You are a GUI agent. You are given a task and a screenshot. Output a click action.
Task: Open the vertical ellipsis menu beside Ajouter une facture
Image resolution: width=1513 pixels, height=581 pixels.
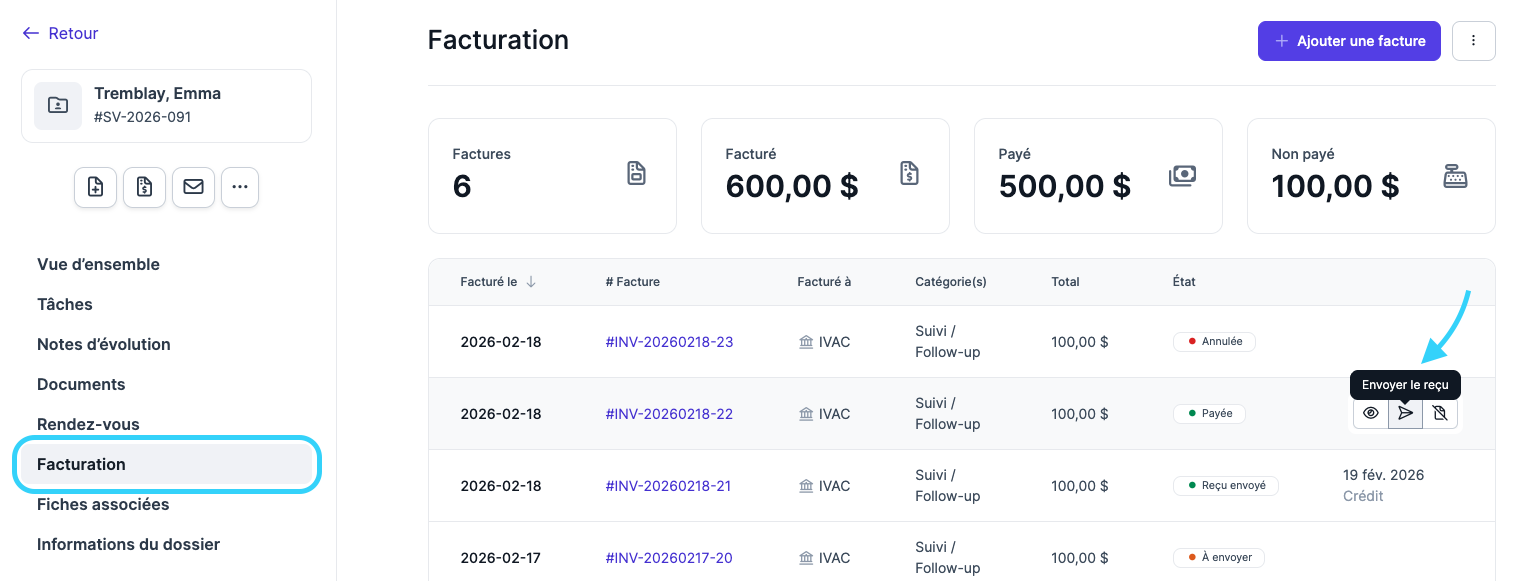[1473, 41]
